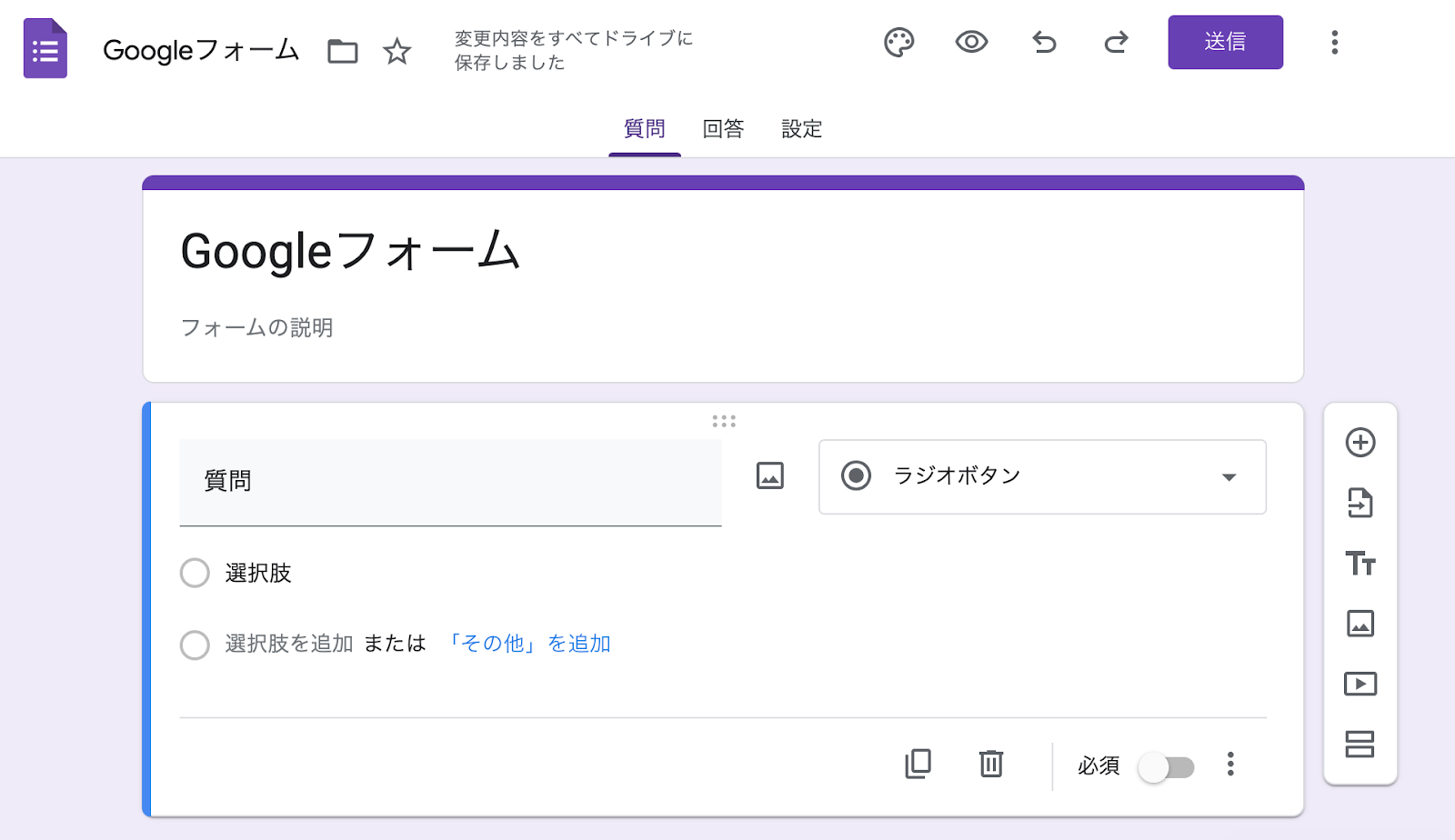The width and height of the screenshot is (1455, 840).
Task: Redo the last change
Action: point(1116,42)
